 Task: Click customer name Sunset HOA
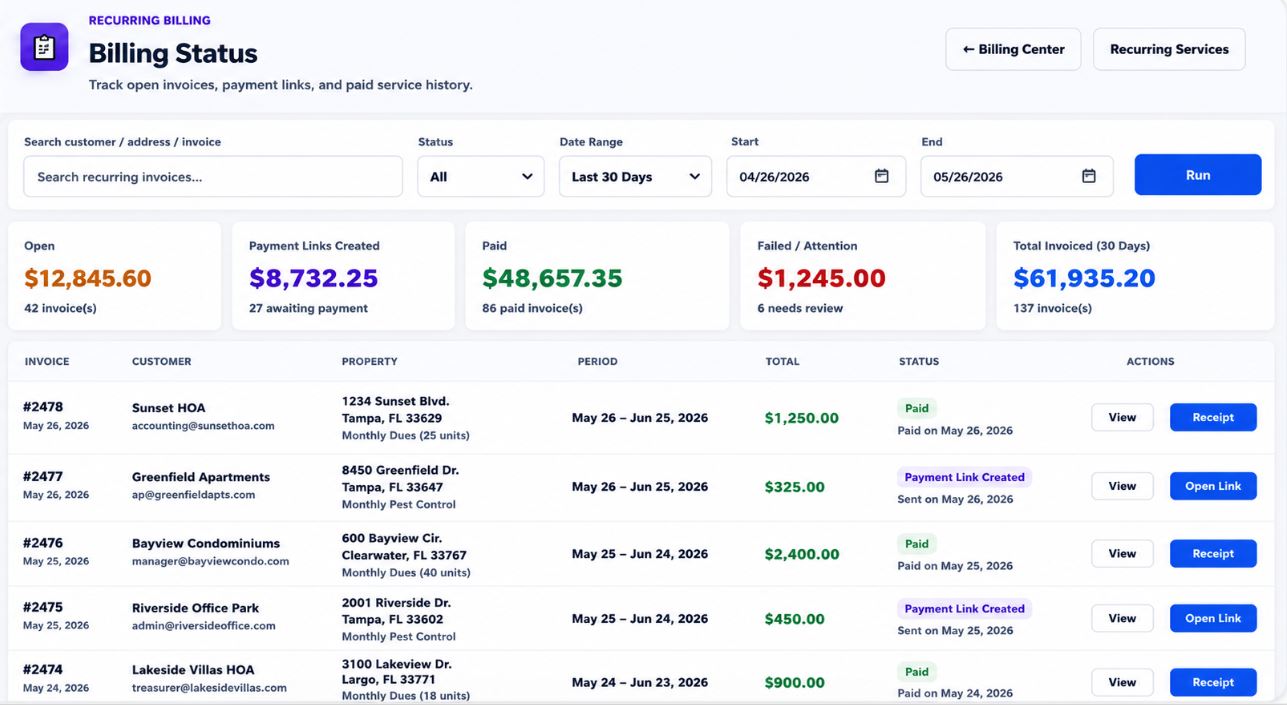click(x=170, y=408)
